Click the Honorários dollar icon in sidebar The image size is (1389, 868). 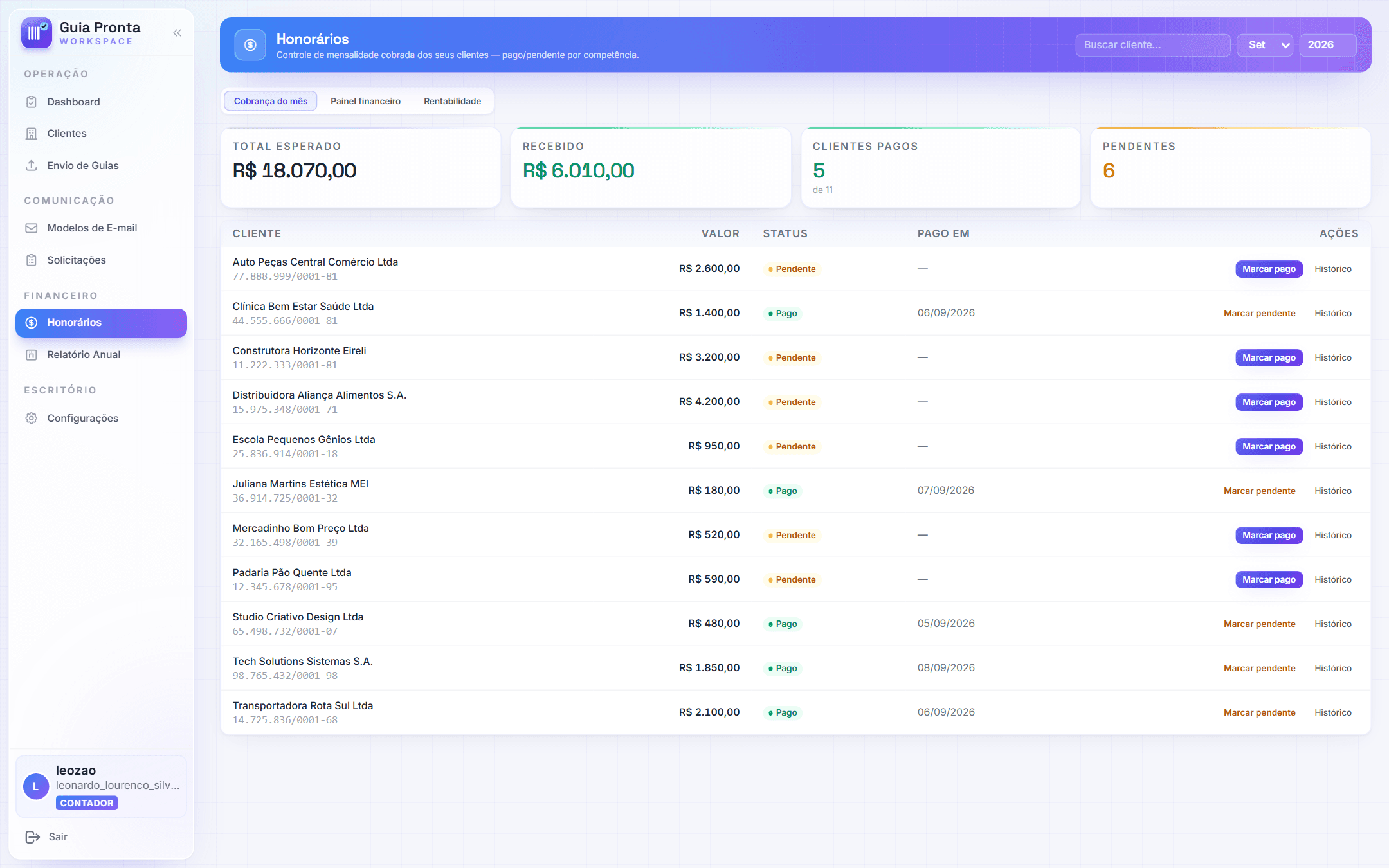[31, 322]
